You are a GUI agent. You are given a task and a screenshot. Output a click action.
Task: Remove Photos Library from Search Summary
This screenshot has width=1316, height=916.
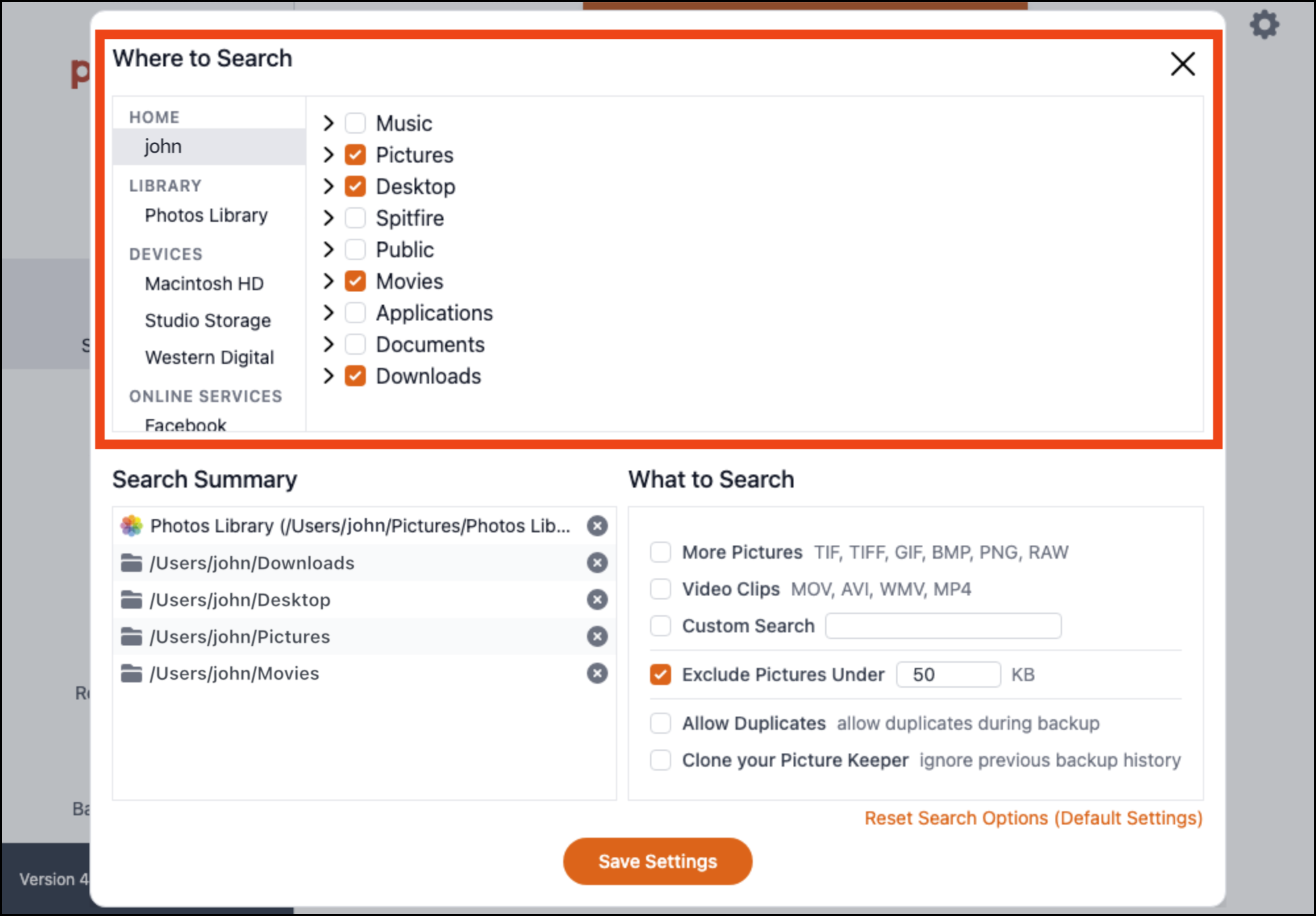click(x=597, y=526)
